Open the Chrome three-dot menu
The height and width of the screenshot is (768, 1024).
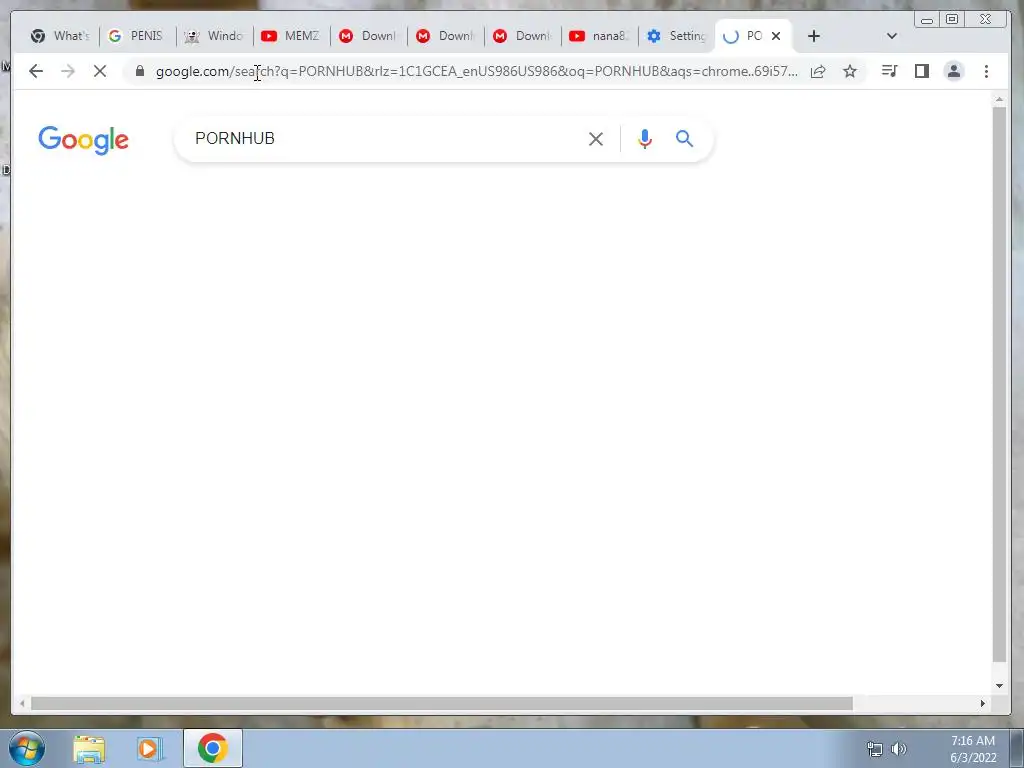click(986, 71)
